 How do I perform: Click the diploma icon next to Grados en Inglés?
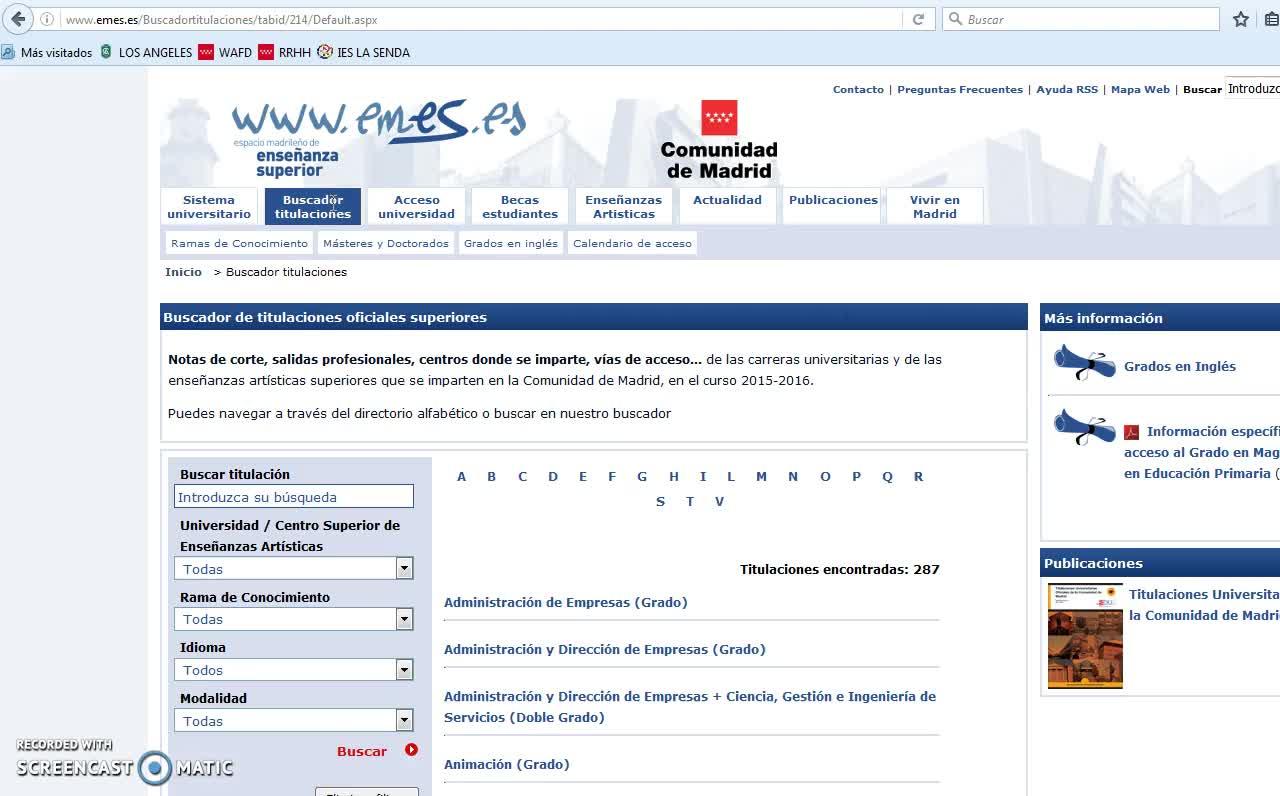1084,364
